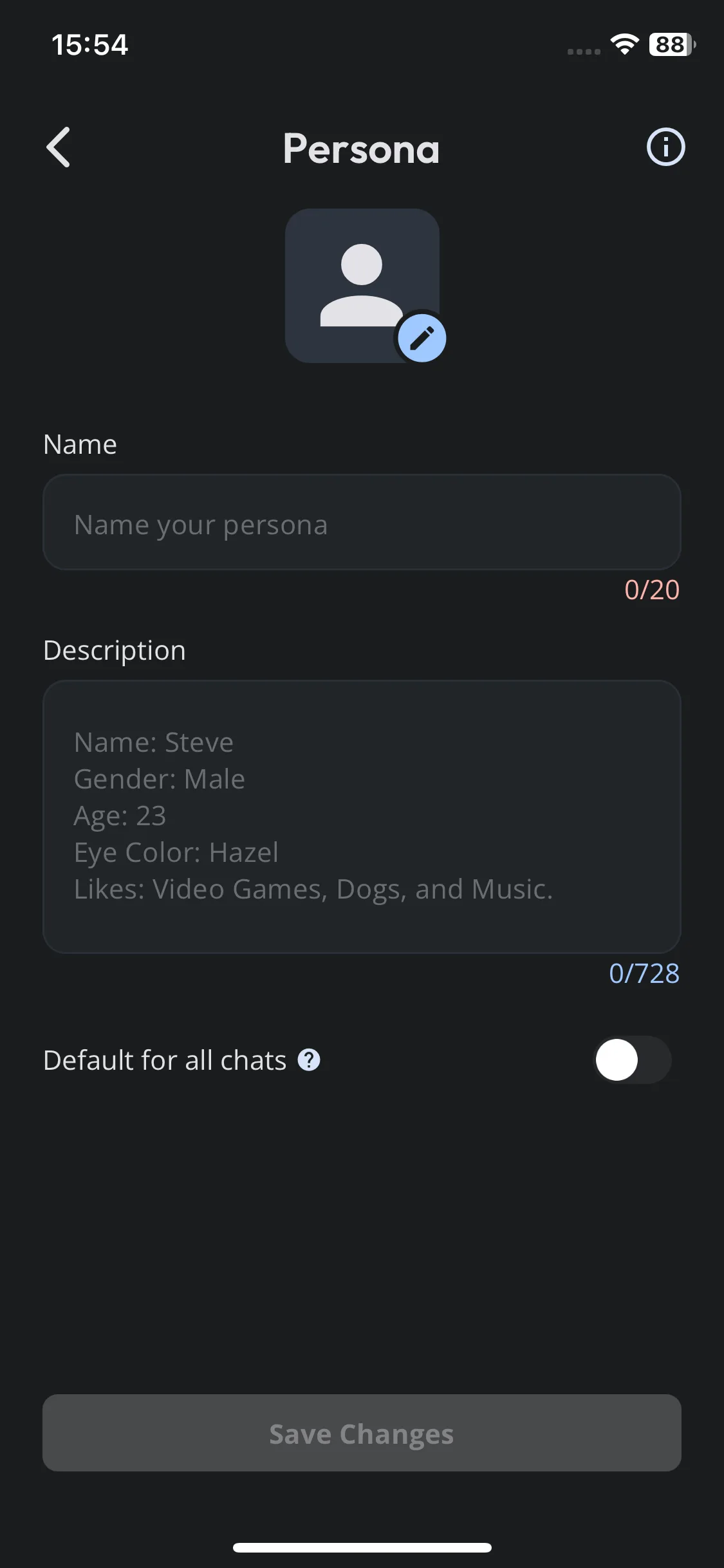Focus the Name your persona field
The width and height of the screenshot is (724, 1568).
tap(362, 522)
